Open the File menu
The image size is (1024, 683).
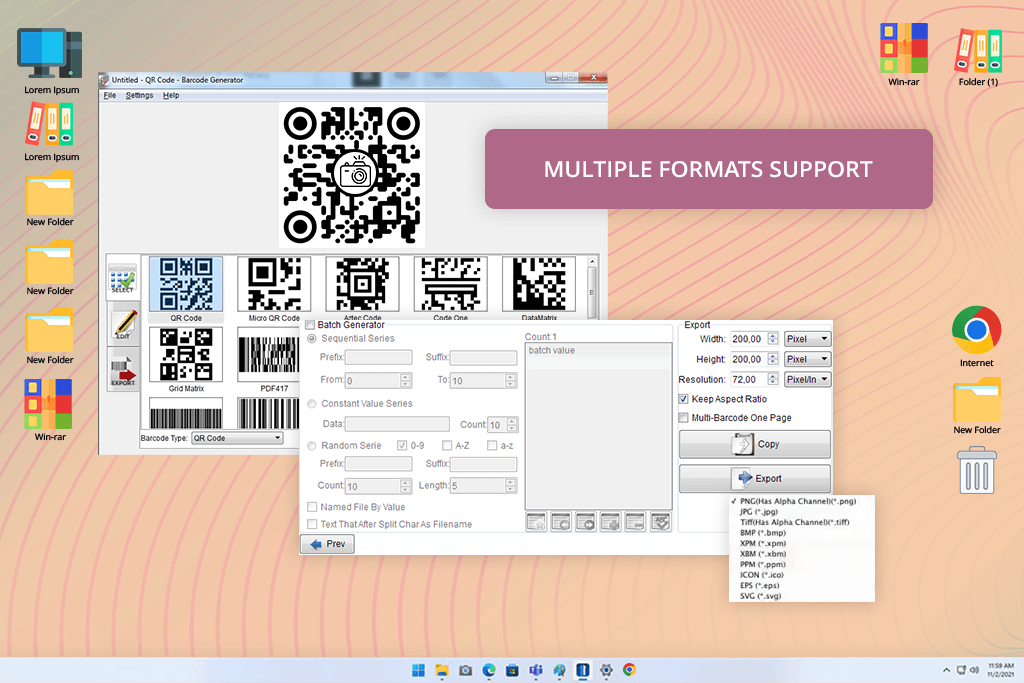[110, 95]
